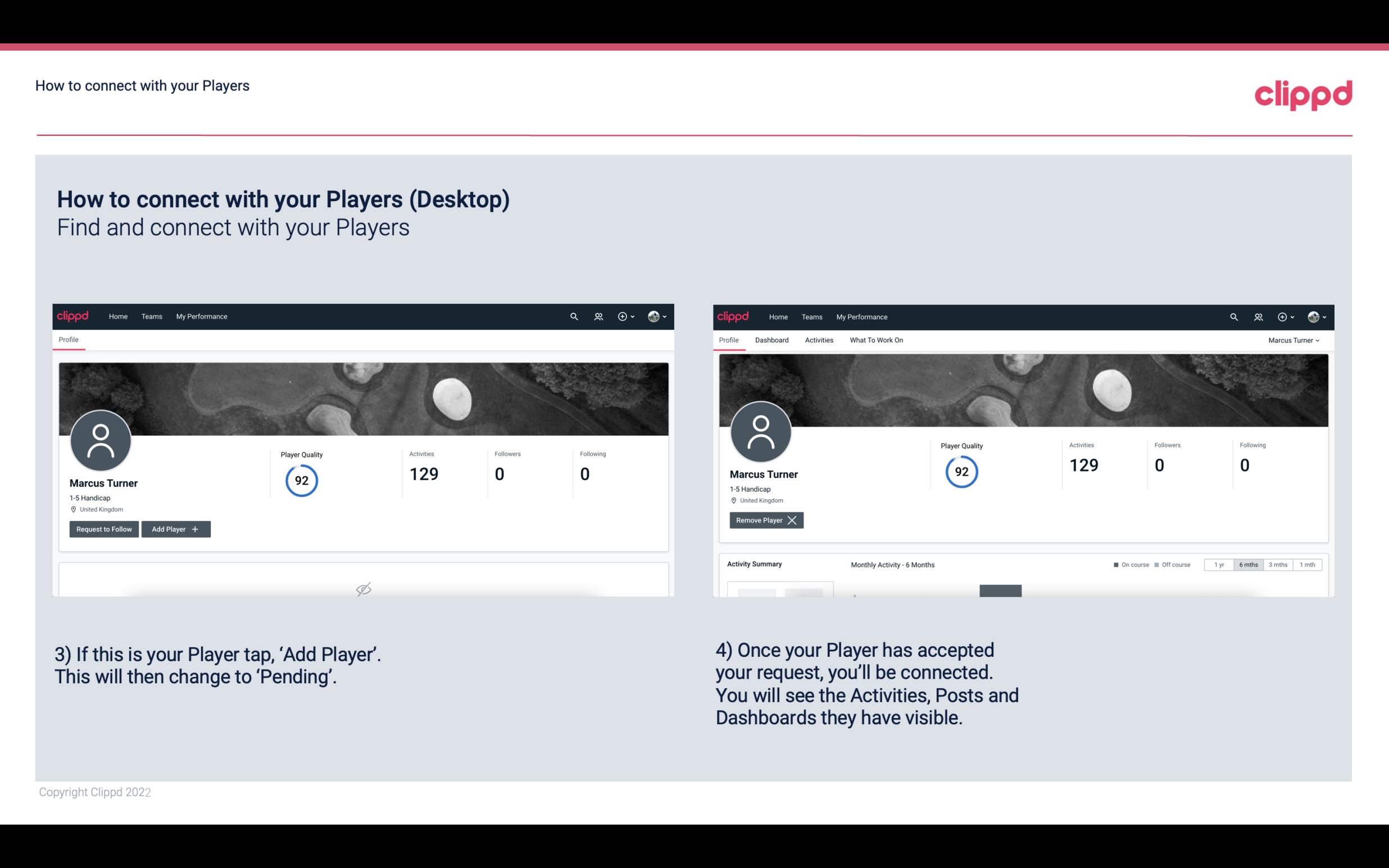Expand the Marcus Turner profile dropdown
The width and height of the screenshot is (1389, 868).
[1294, 340]
